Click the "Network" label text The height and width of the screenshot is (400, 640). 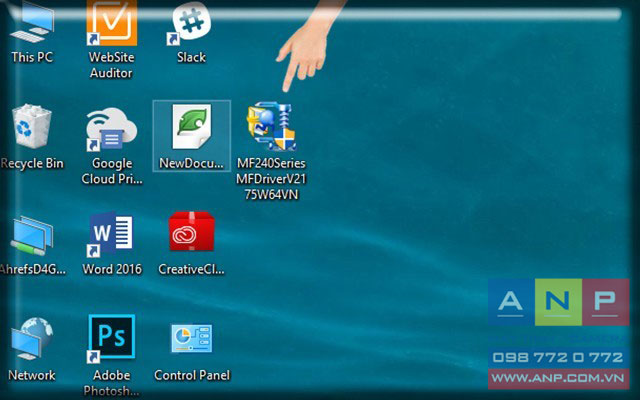pos(32,375)
